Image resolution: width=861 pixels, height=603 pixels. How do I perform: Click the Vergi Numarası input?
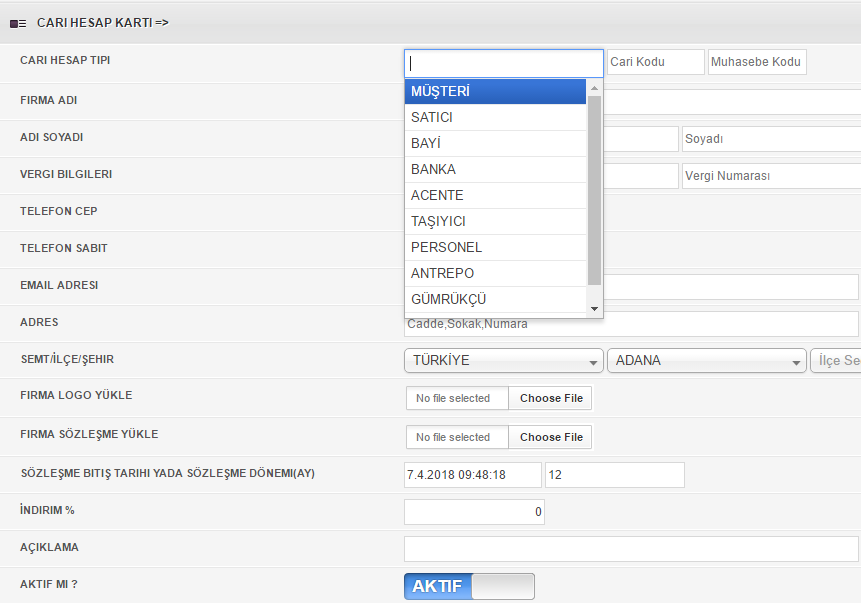(771, 176)
